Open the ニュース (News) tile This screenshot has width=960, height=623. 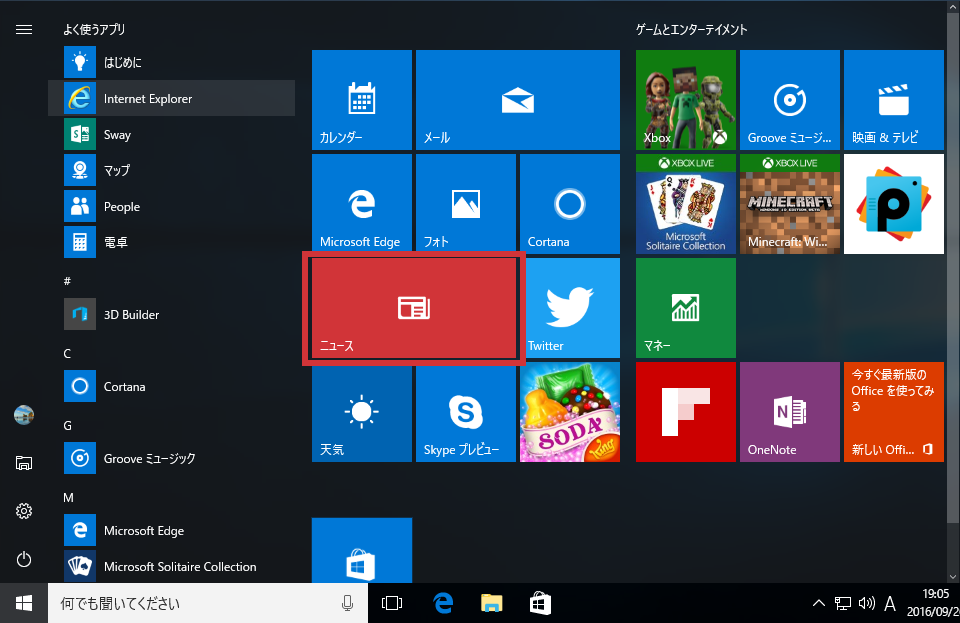(x=414, y=308)
